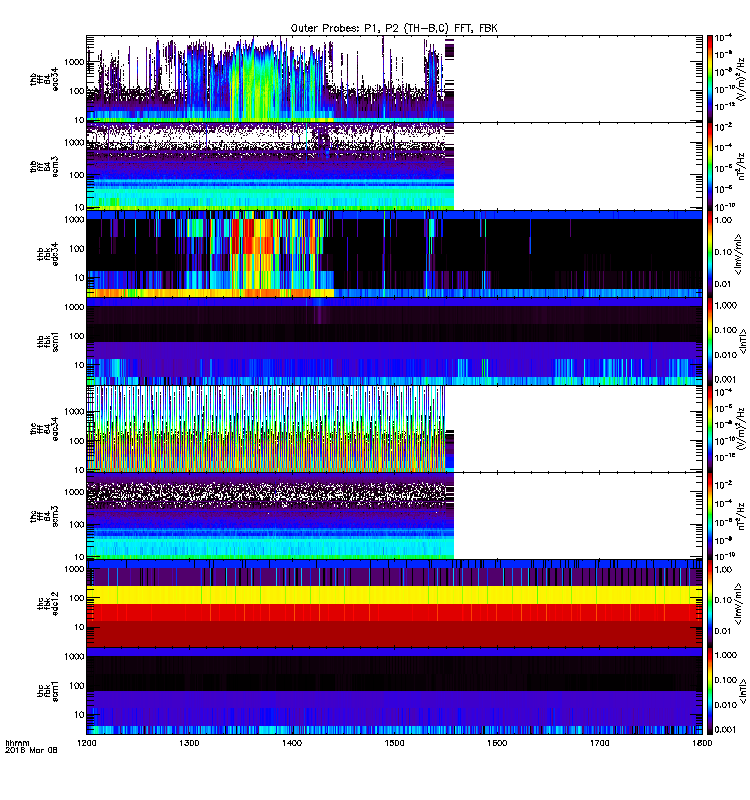Viewport: 750px width, 800px height.
Task: Click the thc fff 64 eac34 panel label
Action: click(x=44, y=429)
